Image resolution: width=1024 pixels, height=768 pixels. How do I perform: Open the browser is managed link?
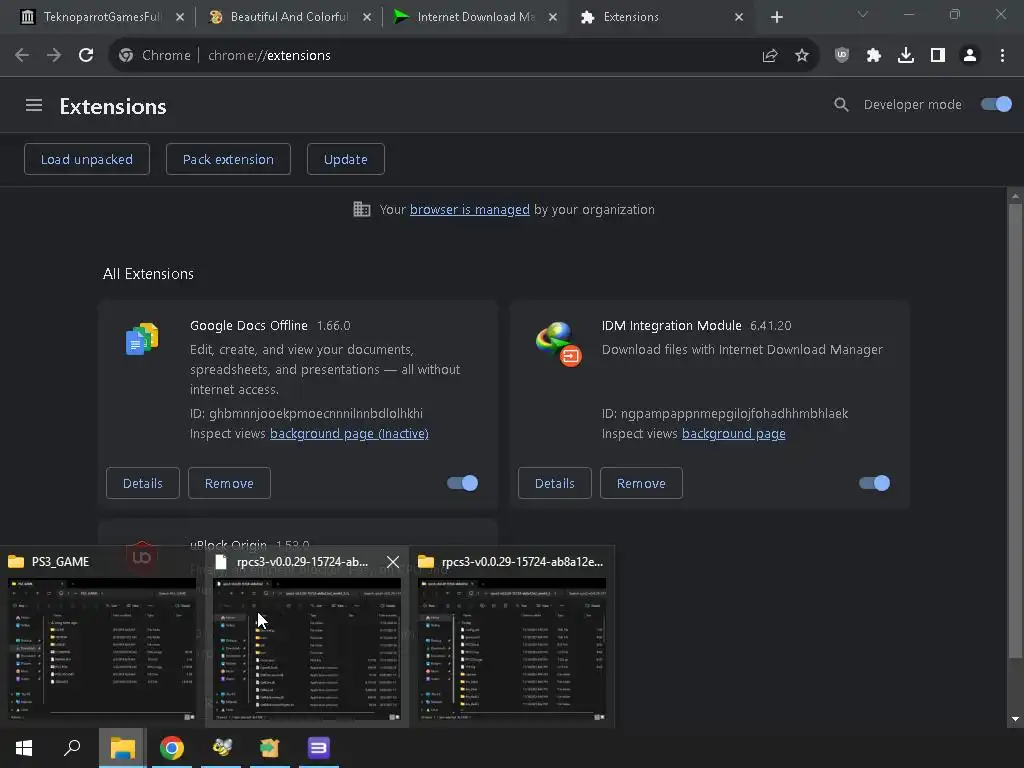pyautogui.click(x=470, y=210)
